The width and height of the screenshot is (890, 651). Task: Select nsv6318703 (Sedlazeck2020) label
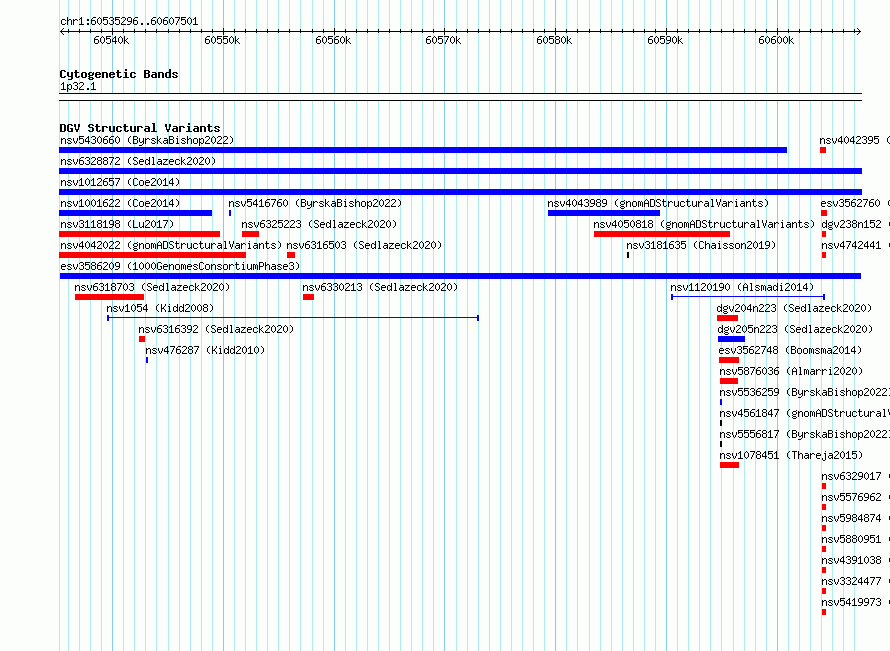pyautogui.click(x=152, y=287)
